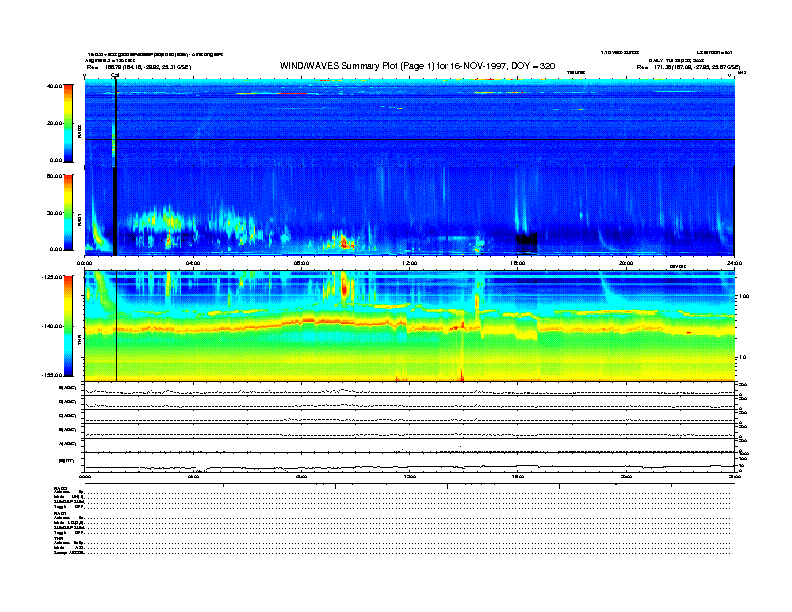Click the black calibration strip in the RAD1 panel

115,211
